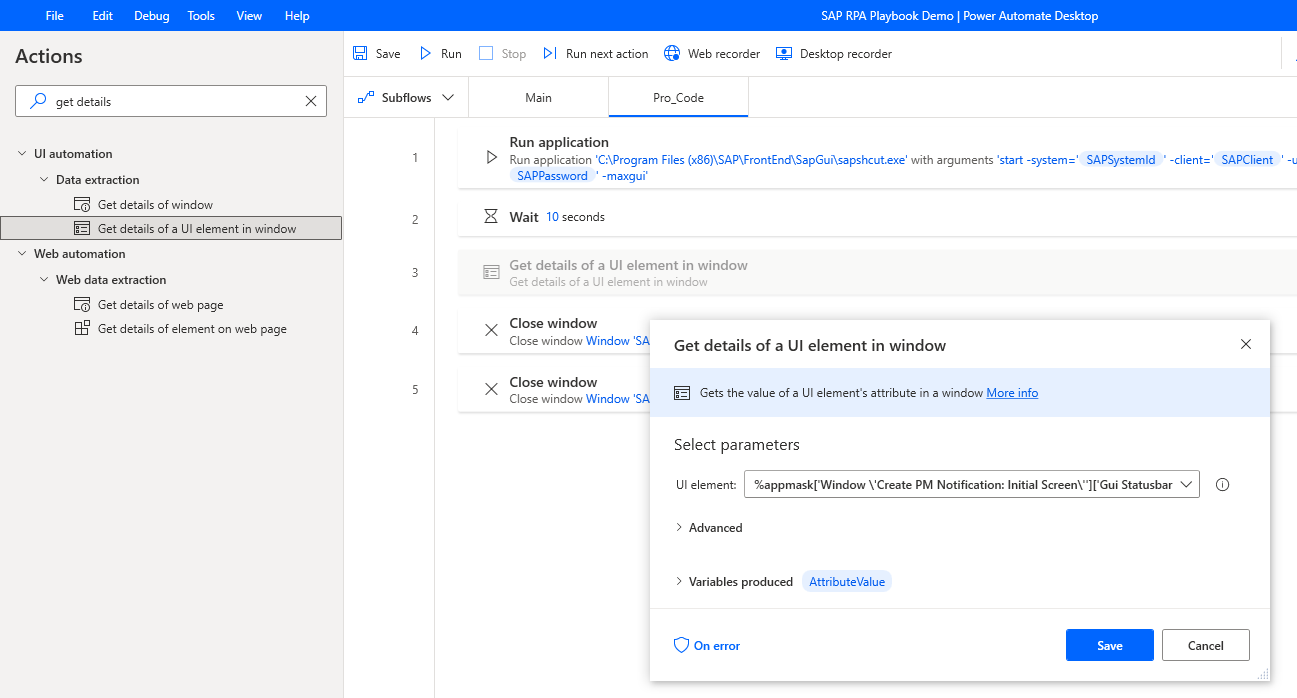The image size is (1297, 698).
Task: Click the Get details of UI element icon
Action: (x=82, y=228)
